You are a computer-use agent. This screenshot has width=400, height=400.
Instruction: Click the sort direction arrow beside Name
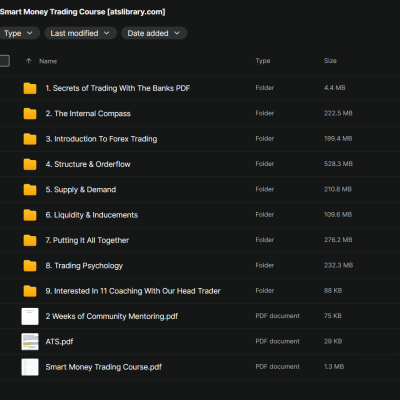tap(29, 61)
